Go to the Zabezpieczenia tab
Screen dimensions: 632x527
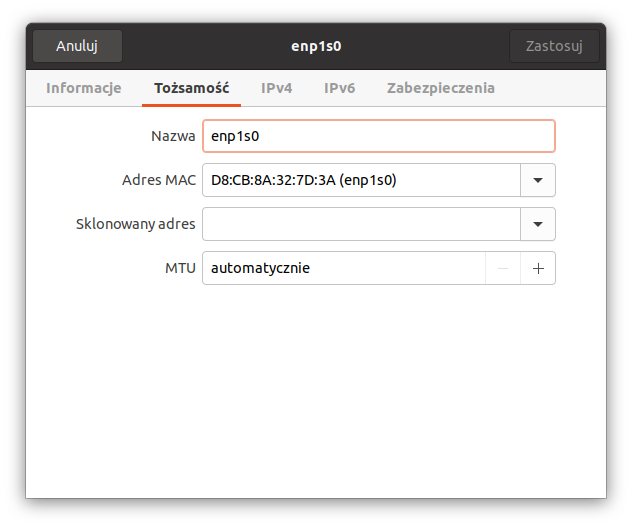tap(441, 88)
